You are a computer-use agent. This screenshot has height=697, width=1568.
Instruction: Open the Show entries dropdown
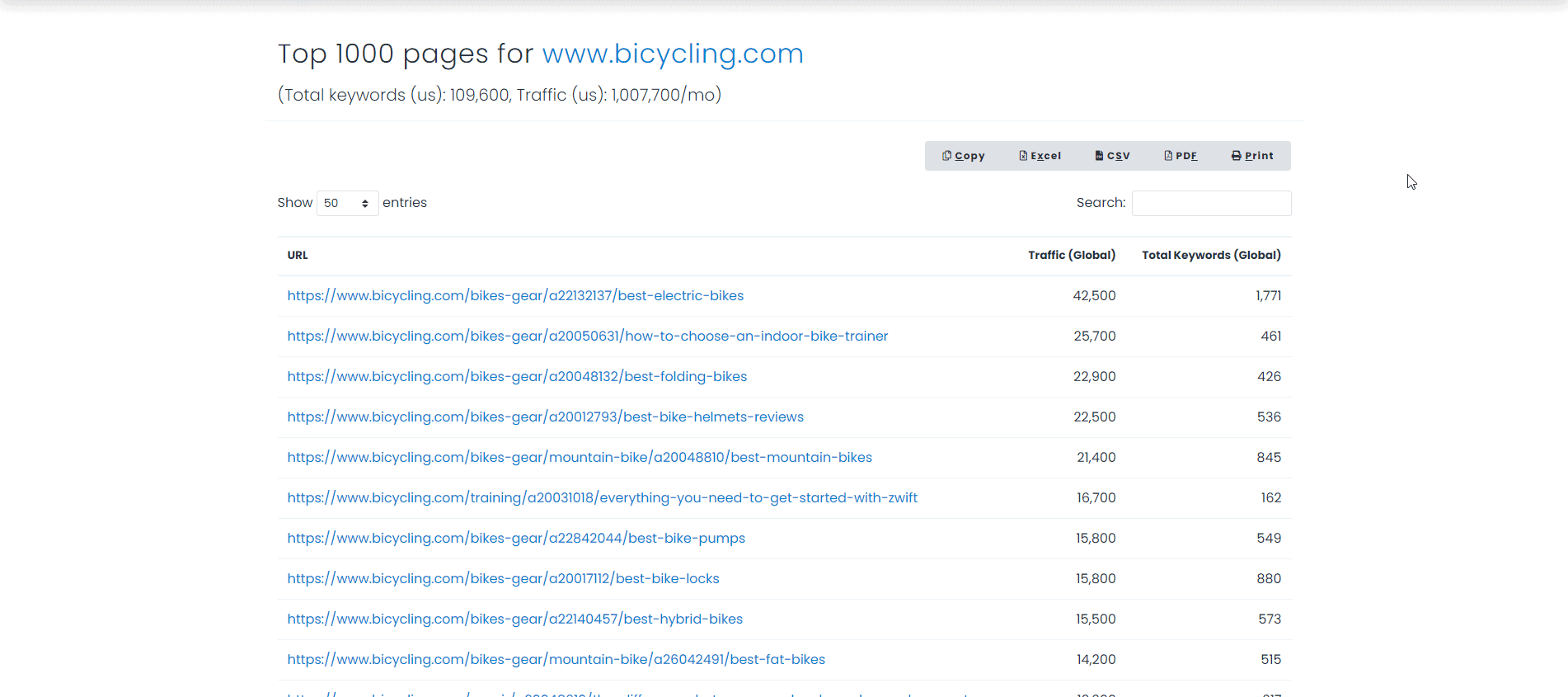[347, 203]
